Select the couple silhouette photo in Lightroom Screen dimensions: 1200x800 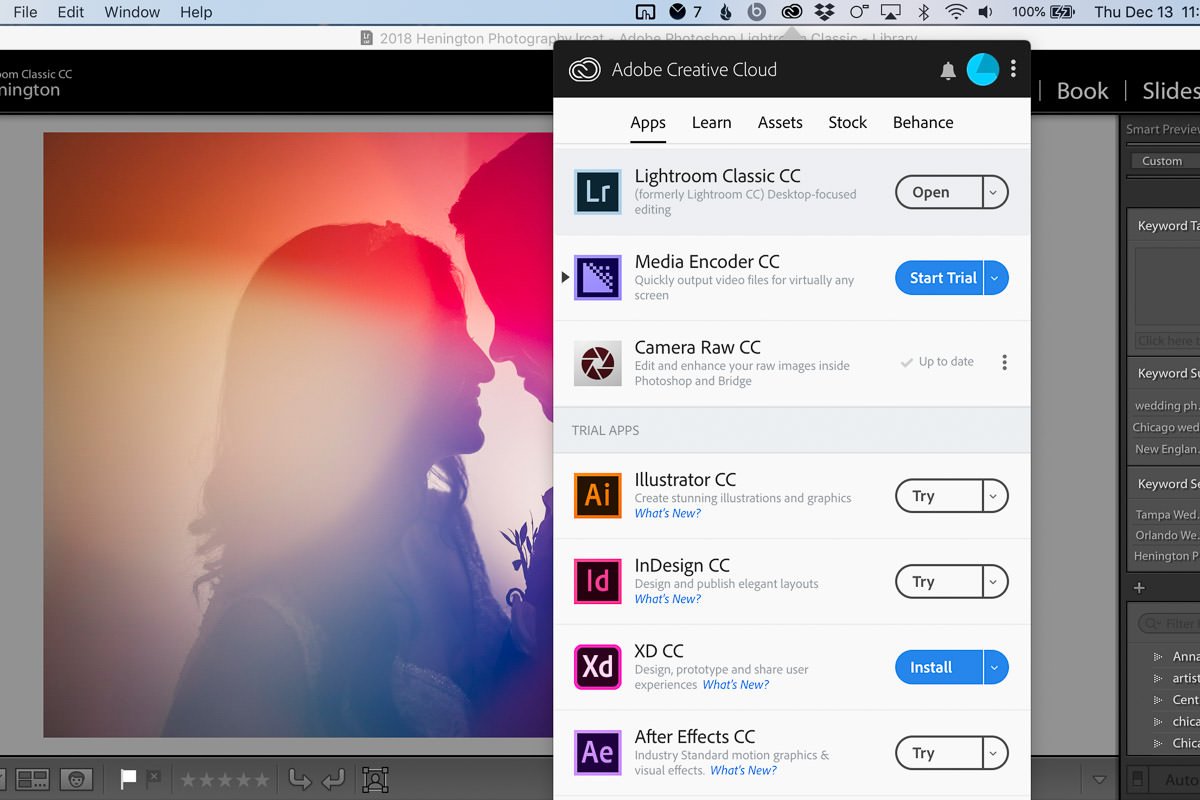(x=298, y=435)
